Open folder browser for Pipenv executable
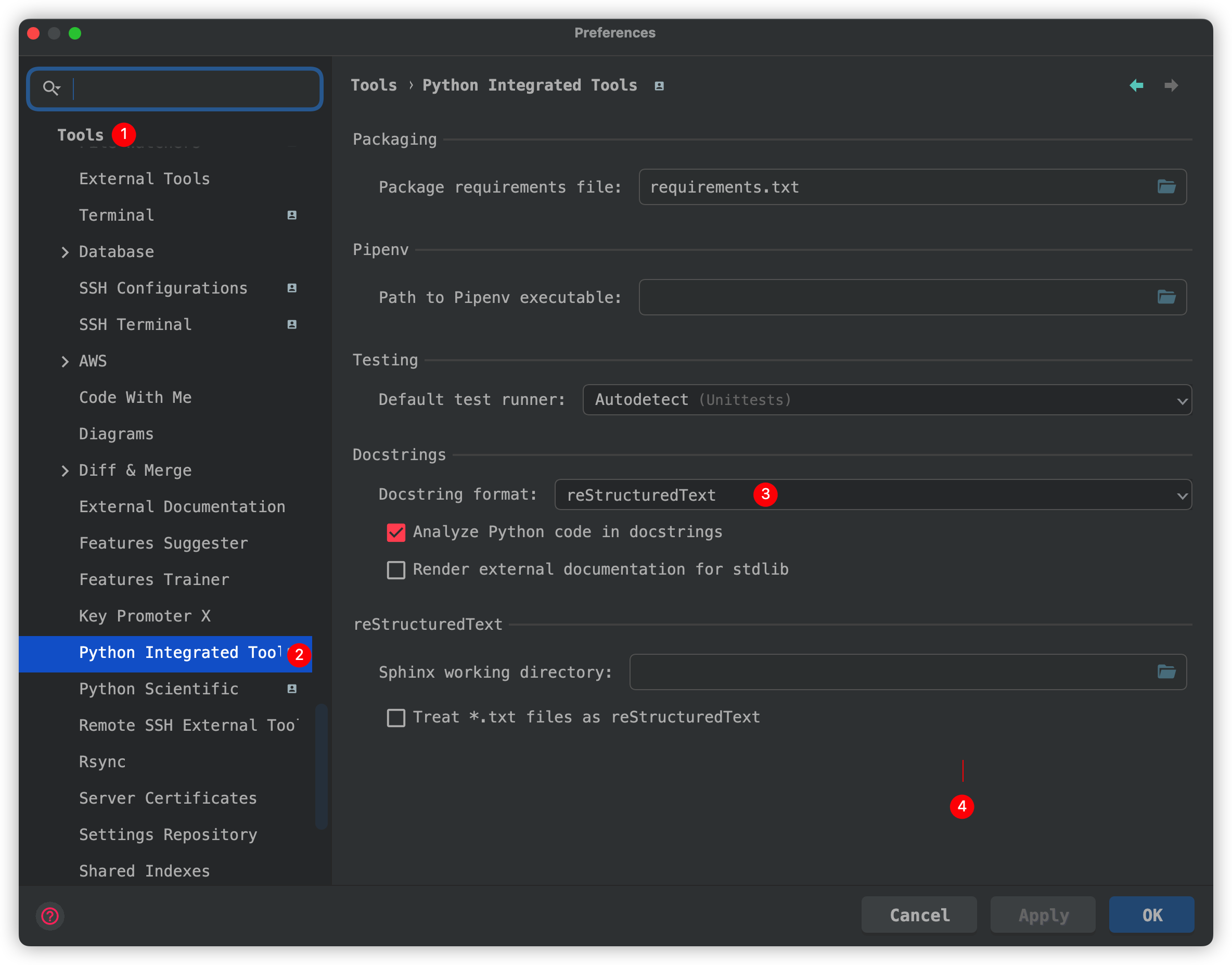Image resolution: width=1232 pixels, height=965 pixels. click(1166, 297)
